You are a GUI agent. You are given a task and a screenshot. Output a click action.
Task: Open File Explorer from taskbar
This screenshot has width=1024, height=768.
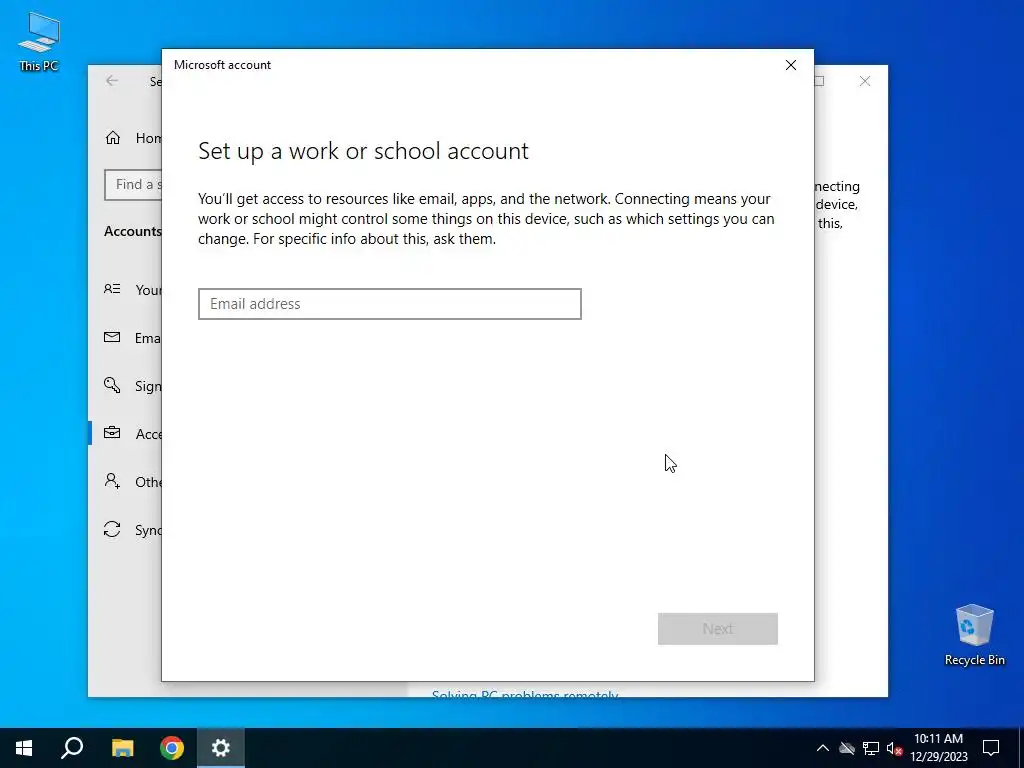(122, 748)
